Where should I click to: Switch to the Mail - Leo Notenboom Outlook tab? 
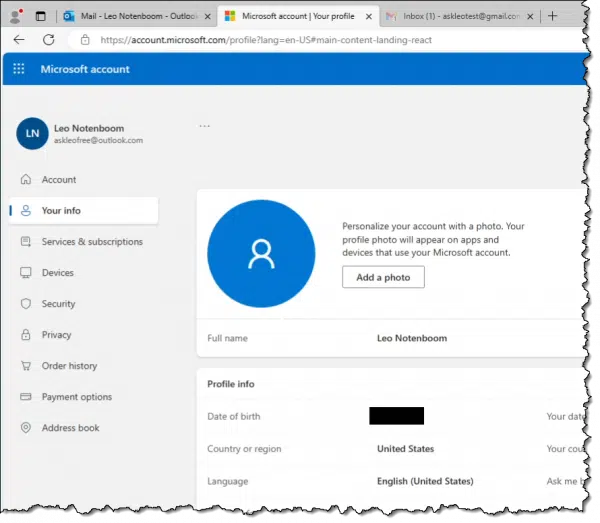(137, 16)
